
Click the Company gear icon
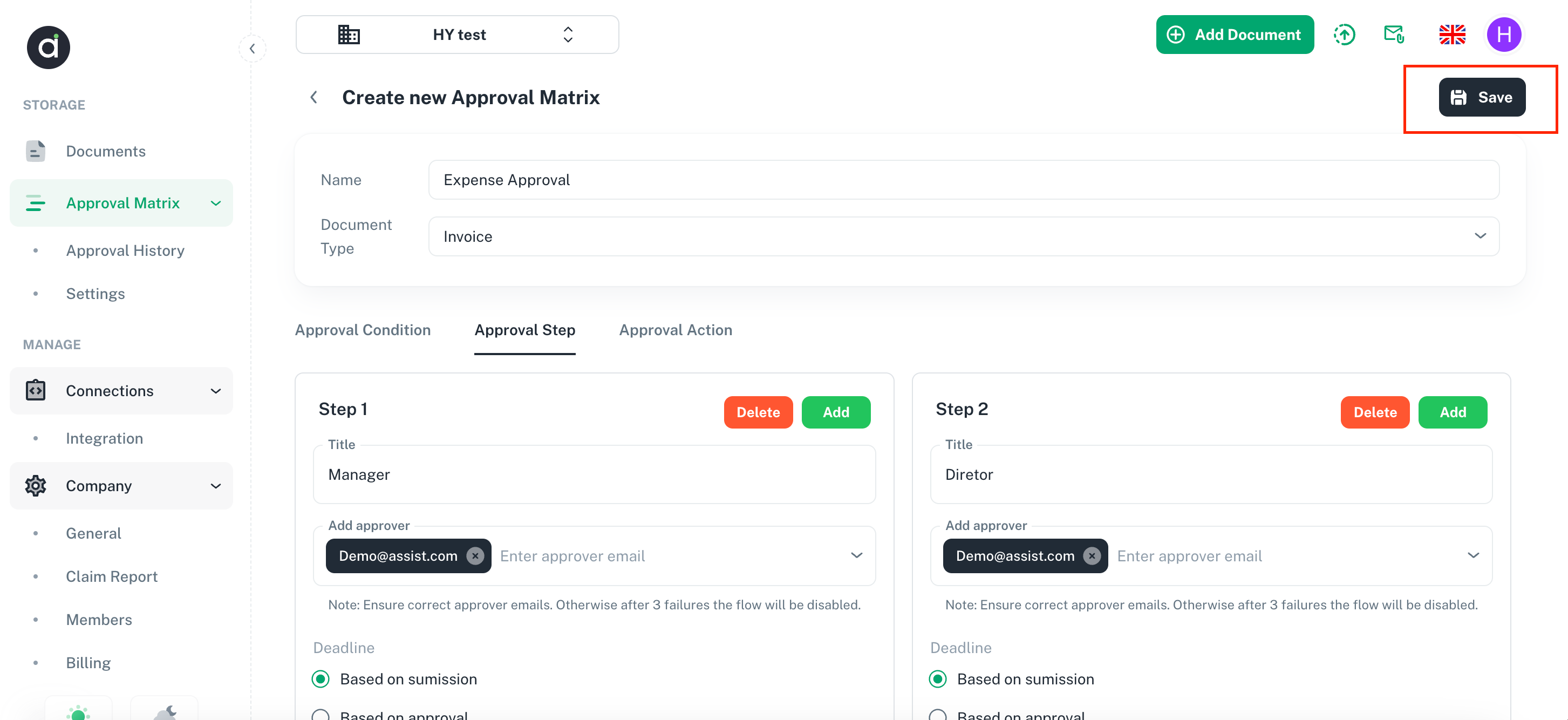pos(35,486)
